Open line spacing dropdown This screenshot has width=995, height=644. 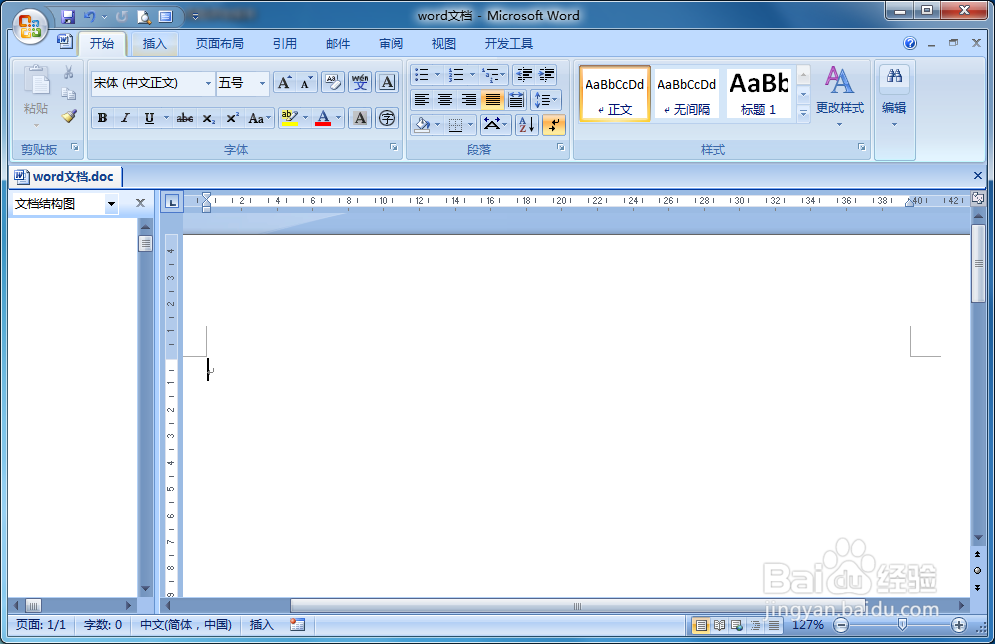click(x=546, y=100)
